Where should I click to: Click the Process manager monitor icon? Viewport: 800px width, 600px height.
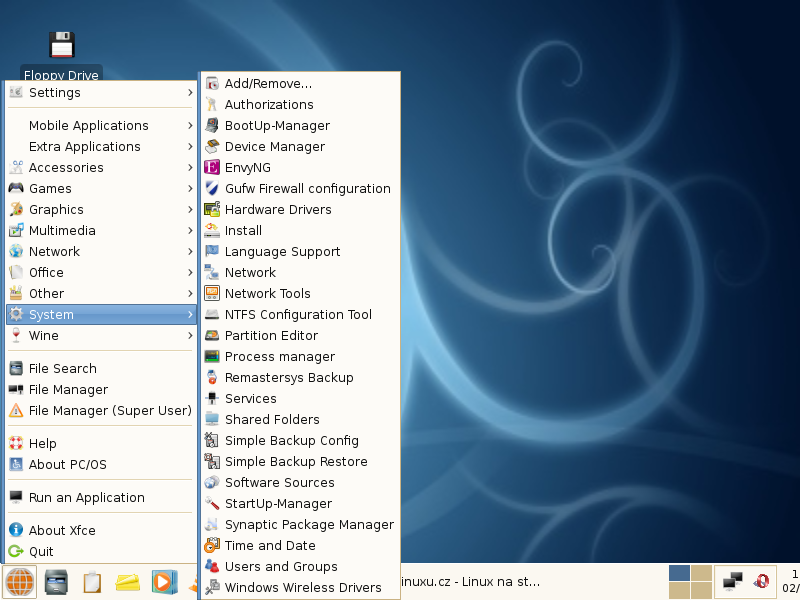click(x=212, y=356)
